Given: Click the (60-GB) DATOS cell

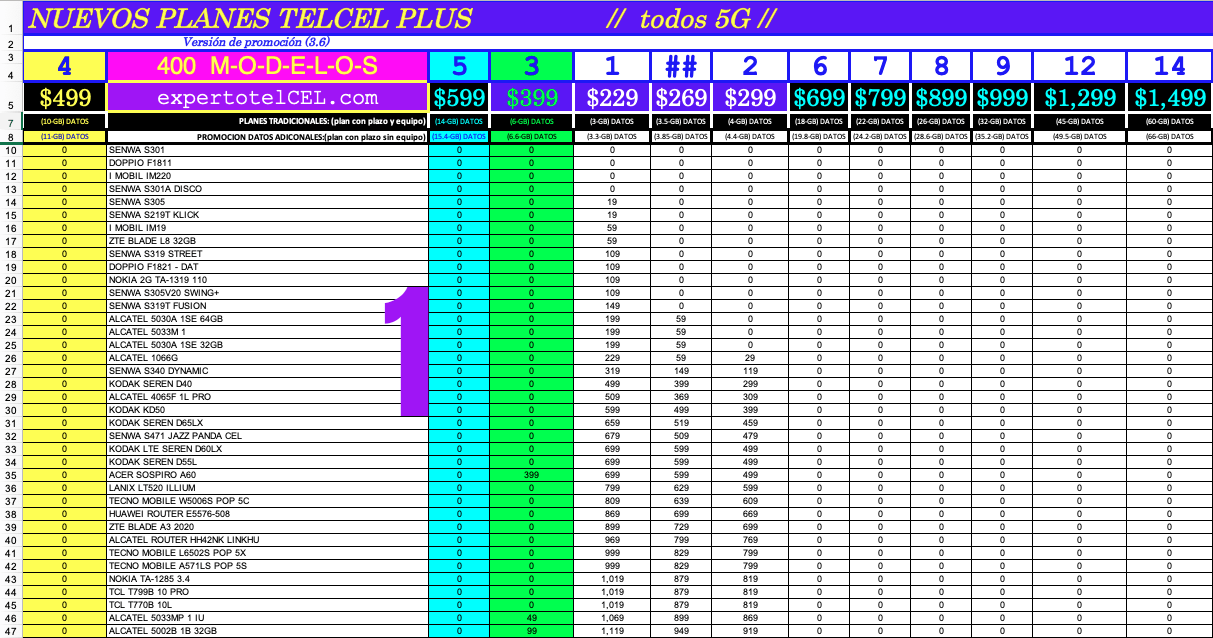Looking at the screenshot, I should pyautogui.click(x=1170, y=121).
